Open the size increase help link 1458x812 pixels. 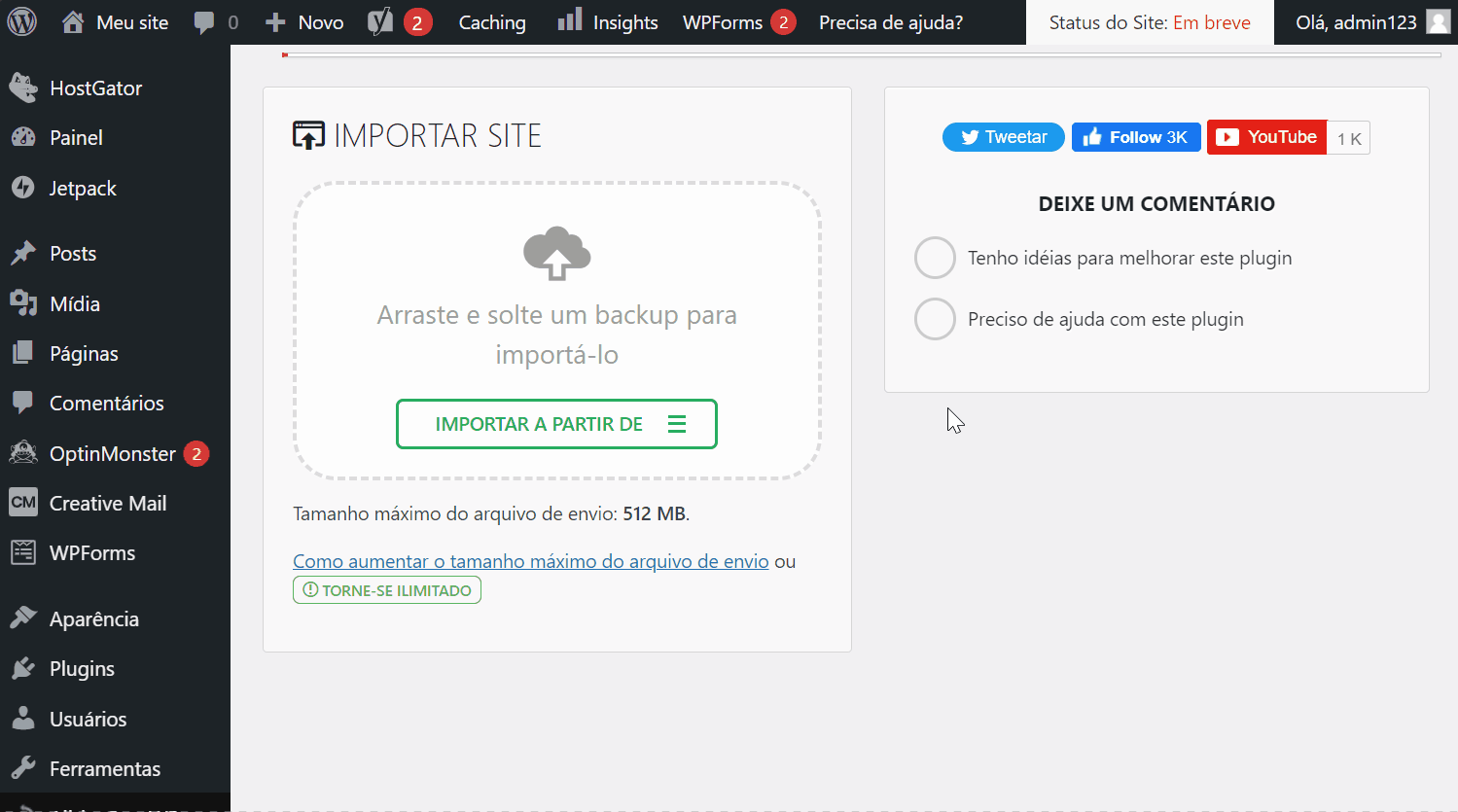point(531,561)
